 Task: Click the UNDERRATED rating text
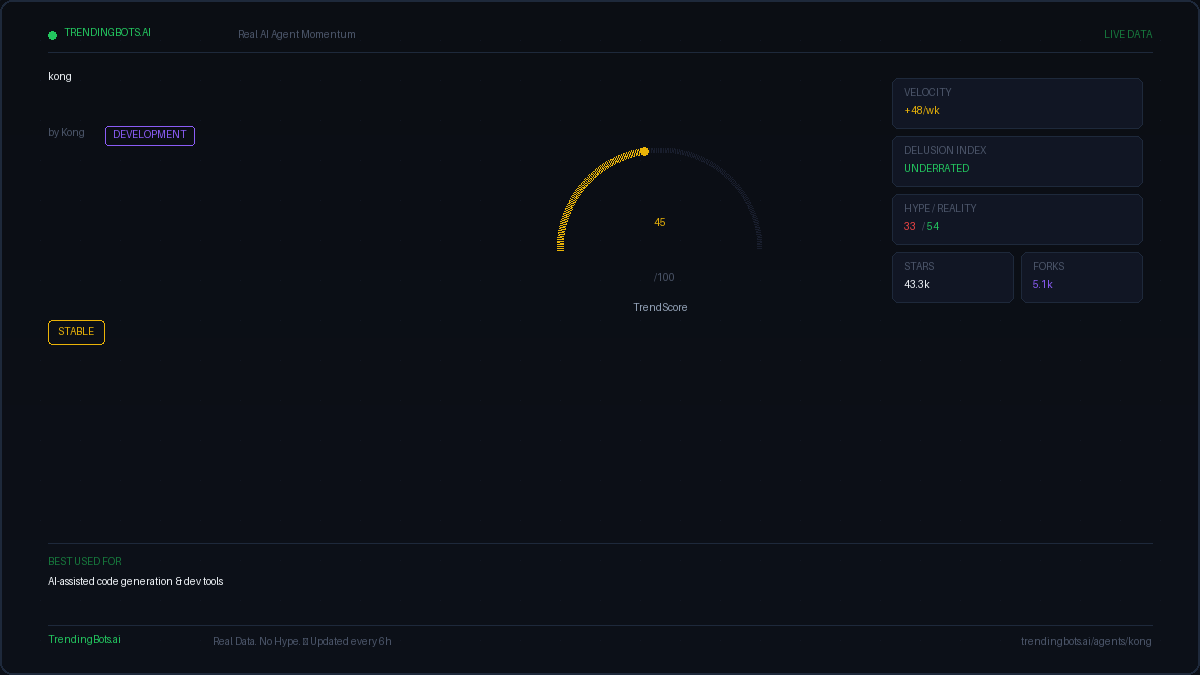click(937, 168)
